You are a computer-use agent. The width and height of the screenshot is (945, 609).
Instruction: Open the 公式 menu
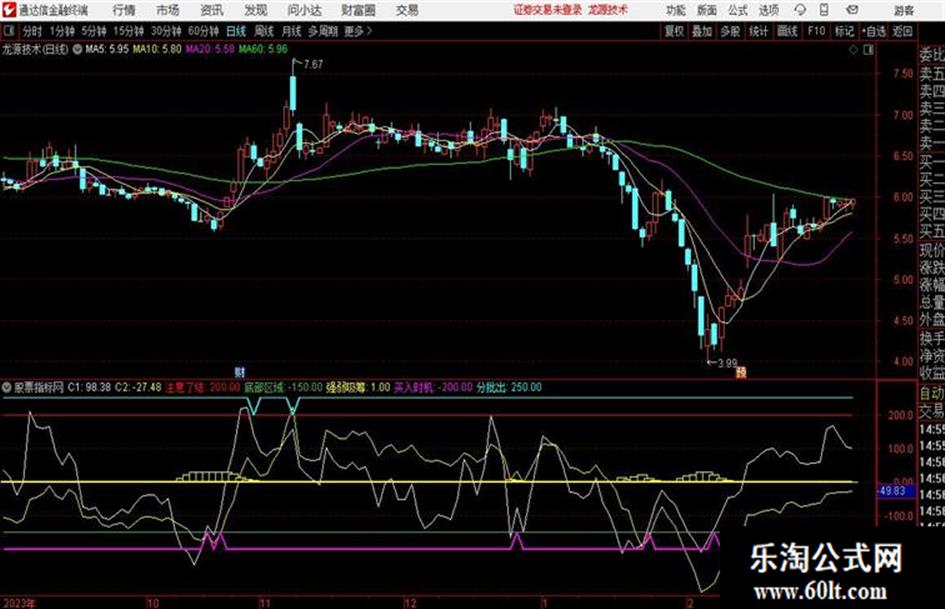(x=738, y=10)
